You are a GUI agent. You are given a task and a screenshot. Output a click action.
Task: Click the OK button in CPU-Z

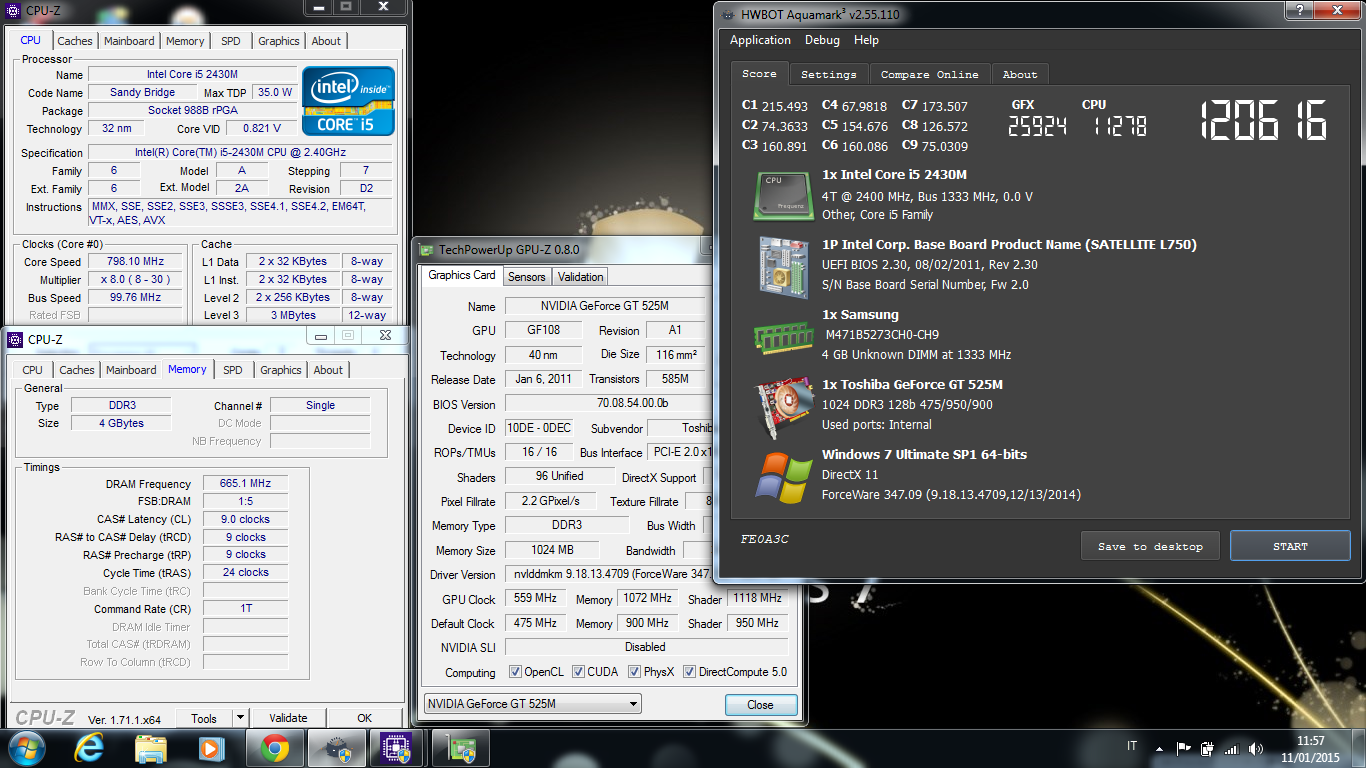[365, 718]
